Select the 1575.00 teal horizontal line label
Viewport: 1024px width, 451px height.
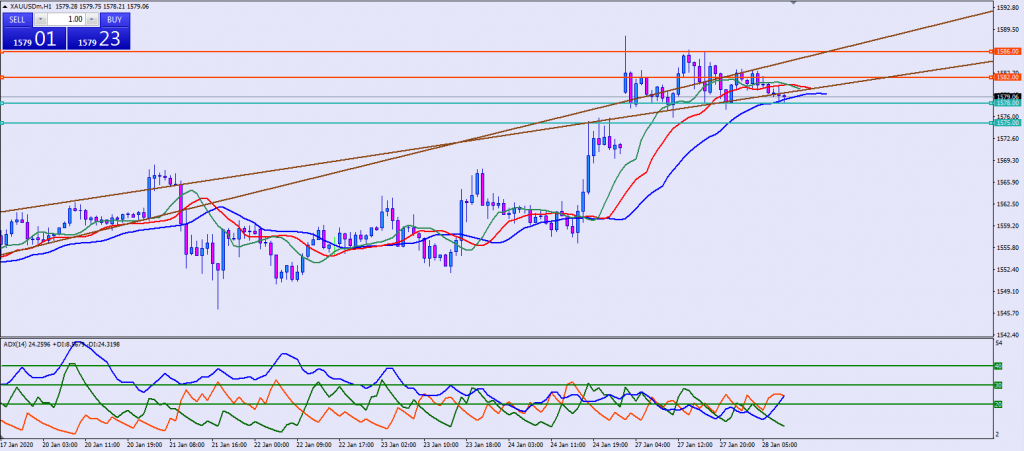tap(1006, 123)
